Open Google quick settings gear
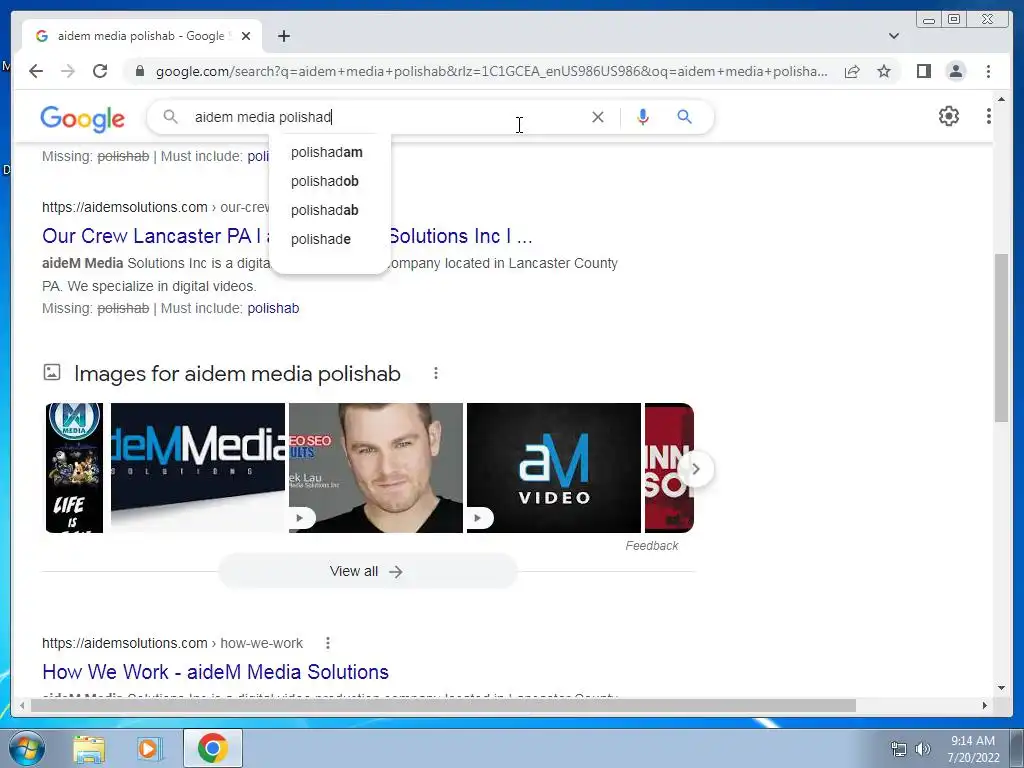The image size is (1024, 768). [948, 116]
